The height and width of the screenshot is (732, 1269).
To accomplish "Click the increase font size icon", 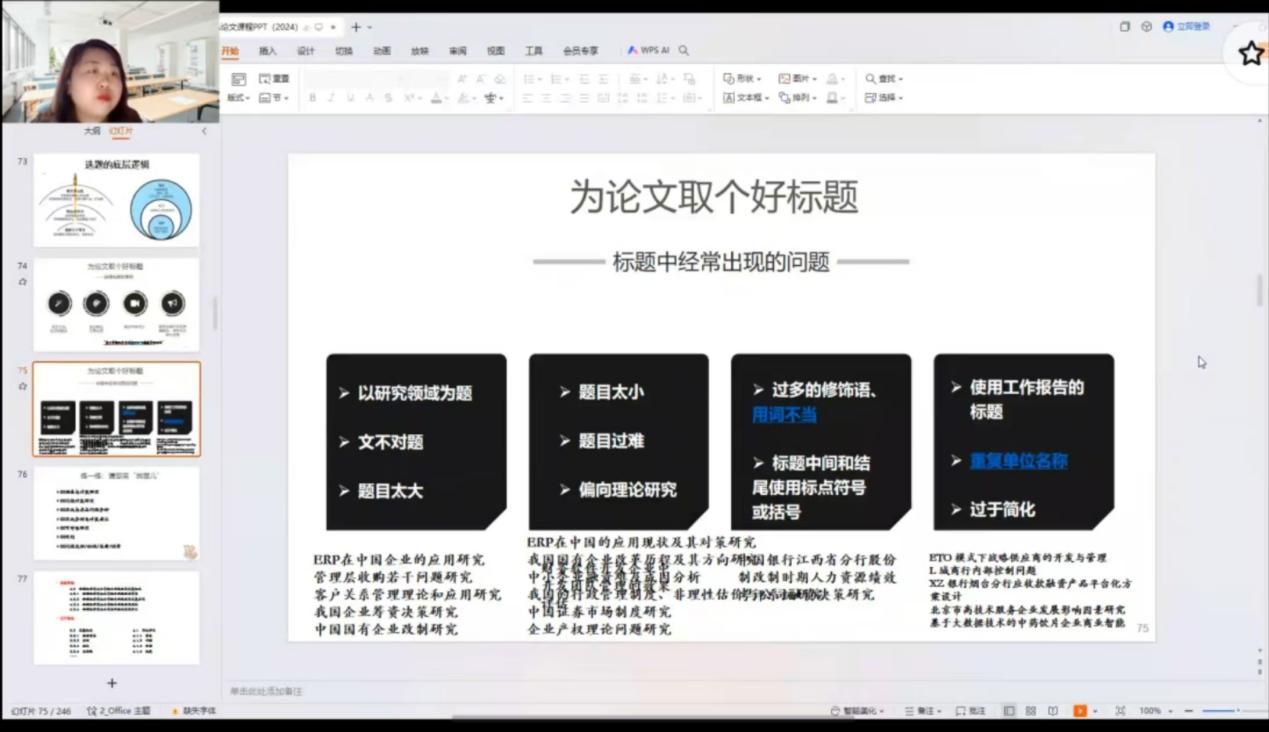I will point(462,79).
